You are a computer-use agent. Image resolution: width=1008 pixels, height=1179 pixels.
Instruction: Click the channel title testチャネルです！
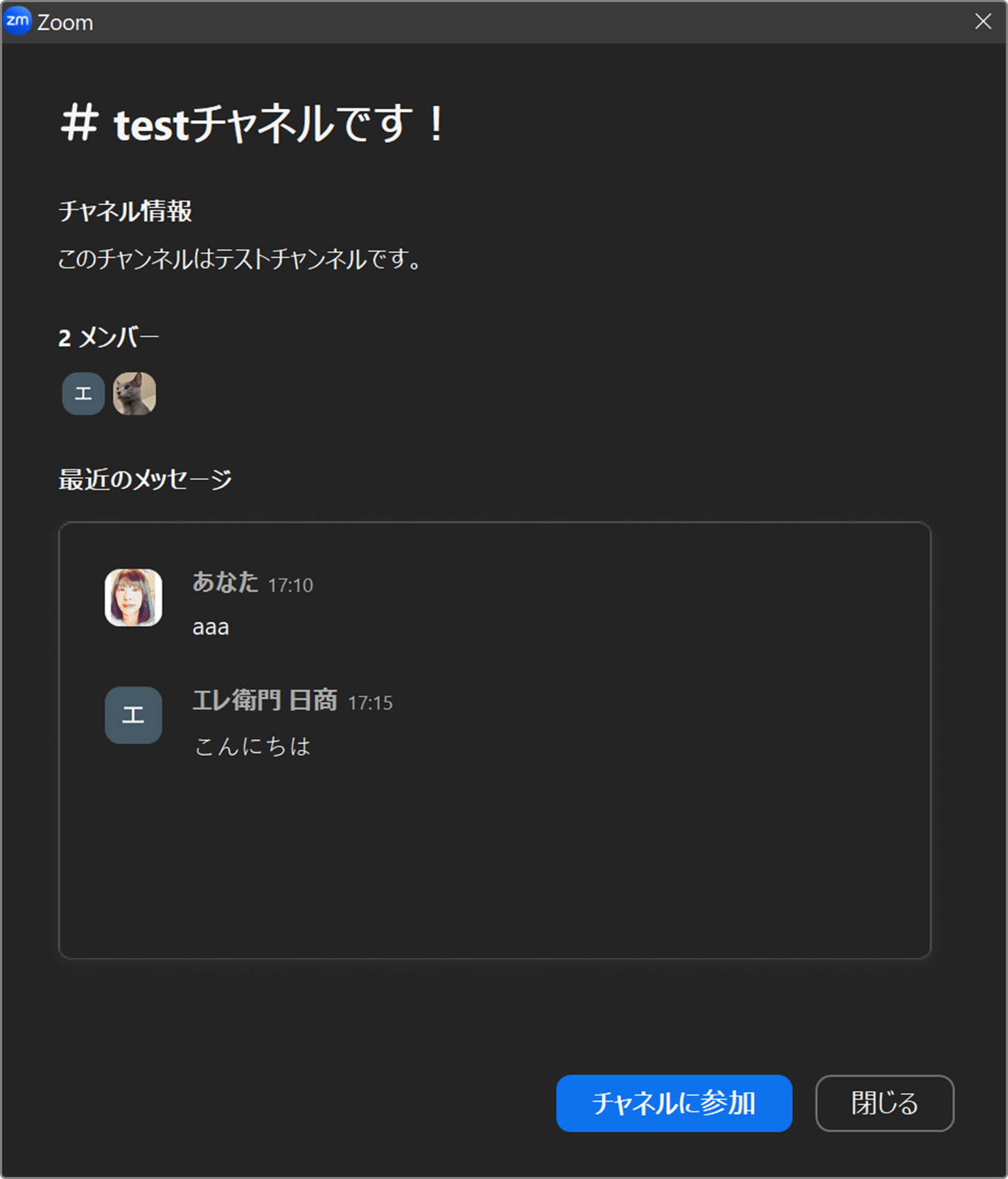[281, 125]
